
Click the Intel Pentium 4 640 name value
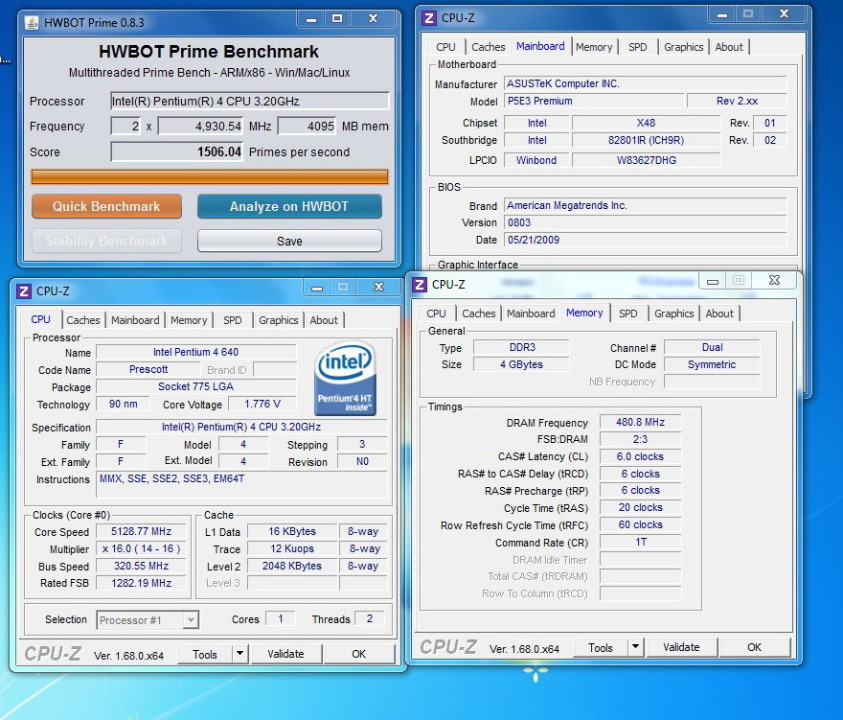[196, 352]
